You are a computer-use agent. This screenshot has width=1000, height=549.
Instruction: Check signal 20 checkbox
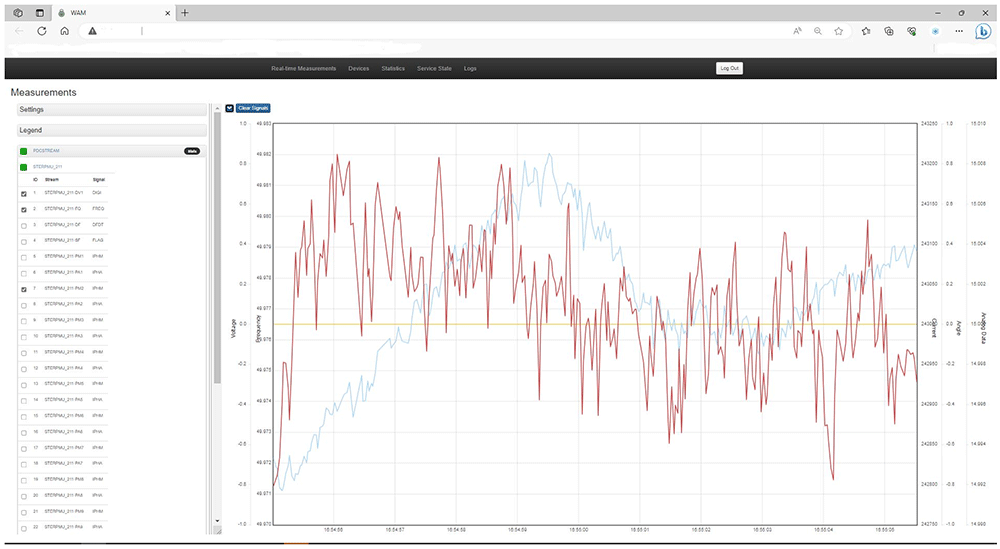(x=24, y=497)
